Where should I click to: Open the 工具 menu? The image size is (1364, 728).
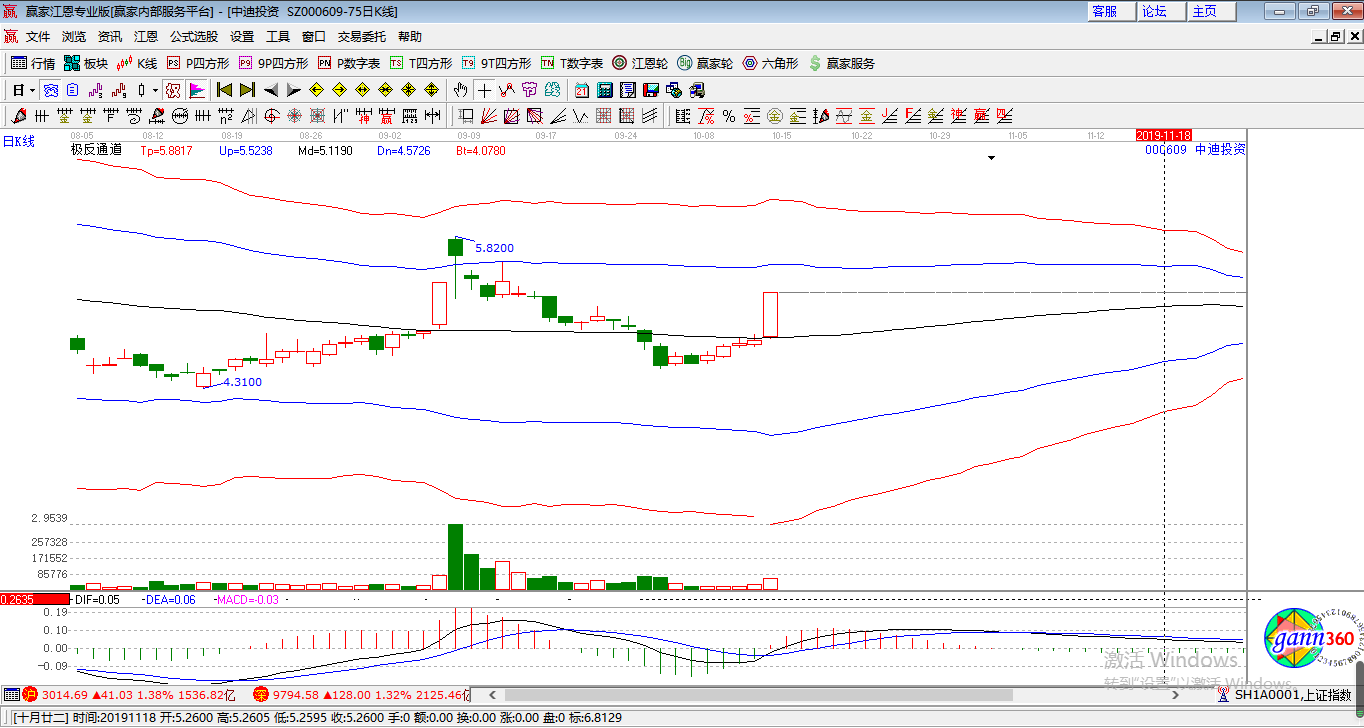278,37
